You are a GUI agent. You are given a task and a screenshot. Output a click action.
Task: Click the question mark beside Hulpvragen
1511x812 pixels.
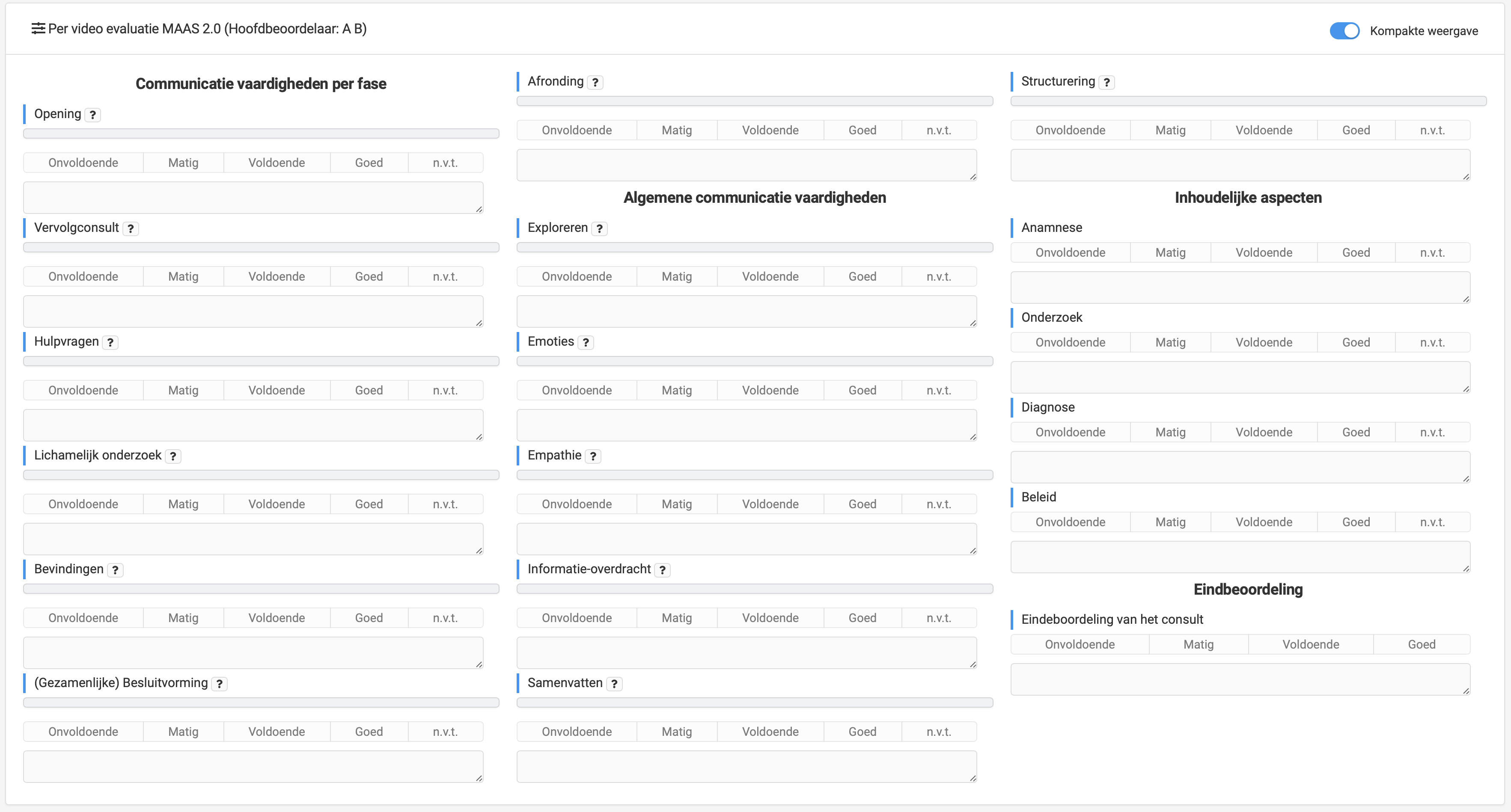[110, 342]
